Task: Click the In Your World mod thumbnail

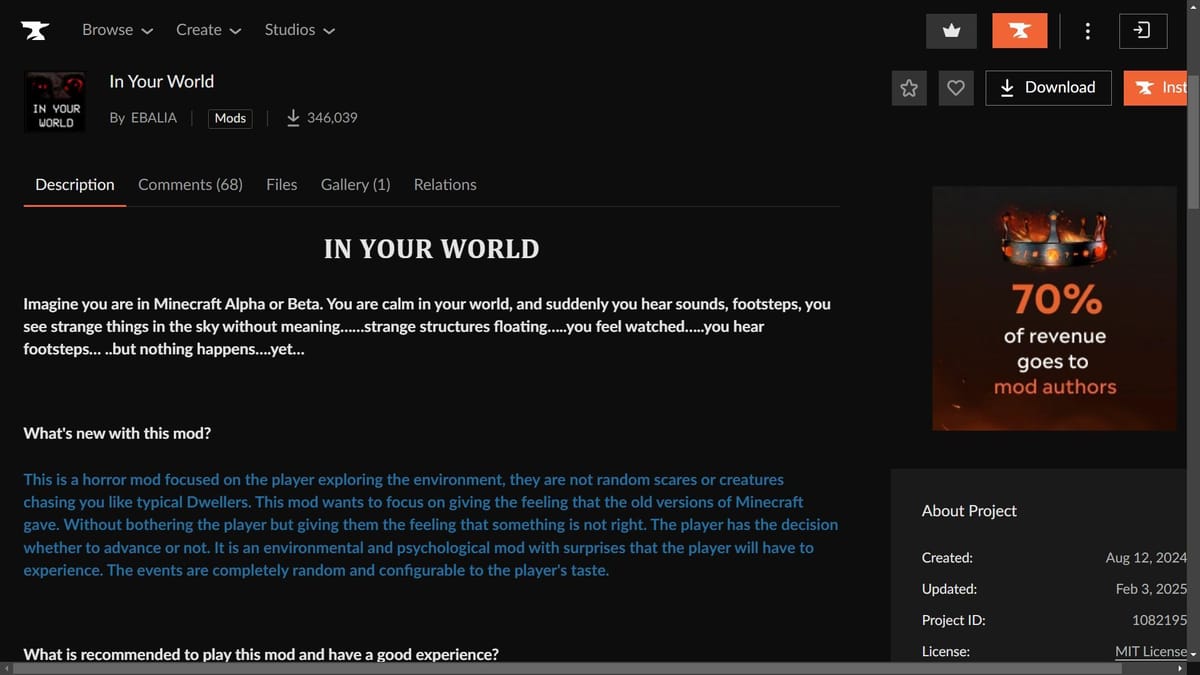Action: (54, 101)
